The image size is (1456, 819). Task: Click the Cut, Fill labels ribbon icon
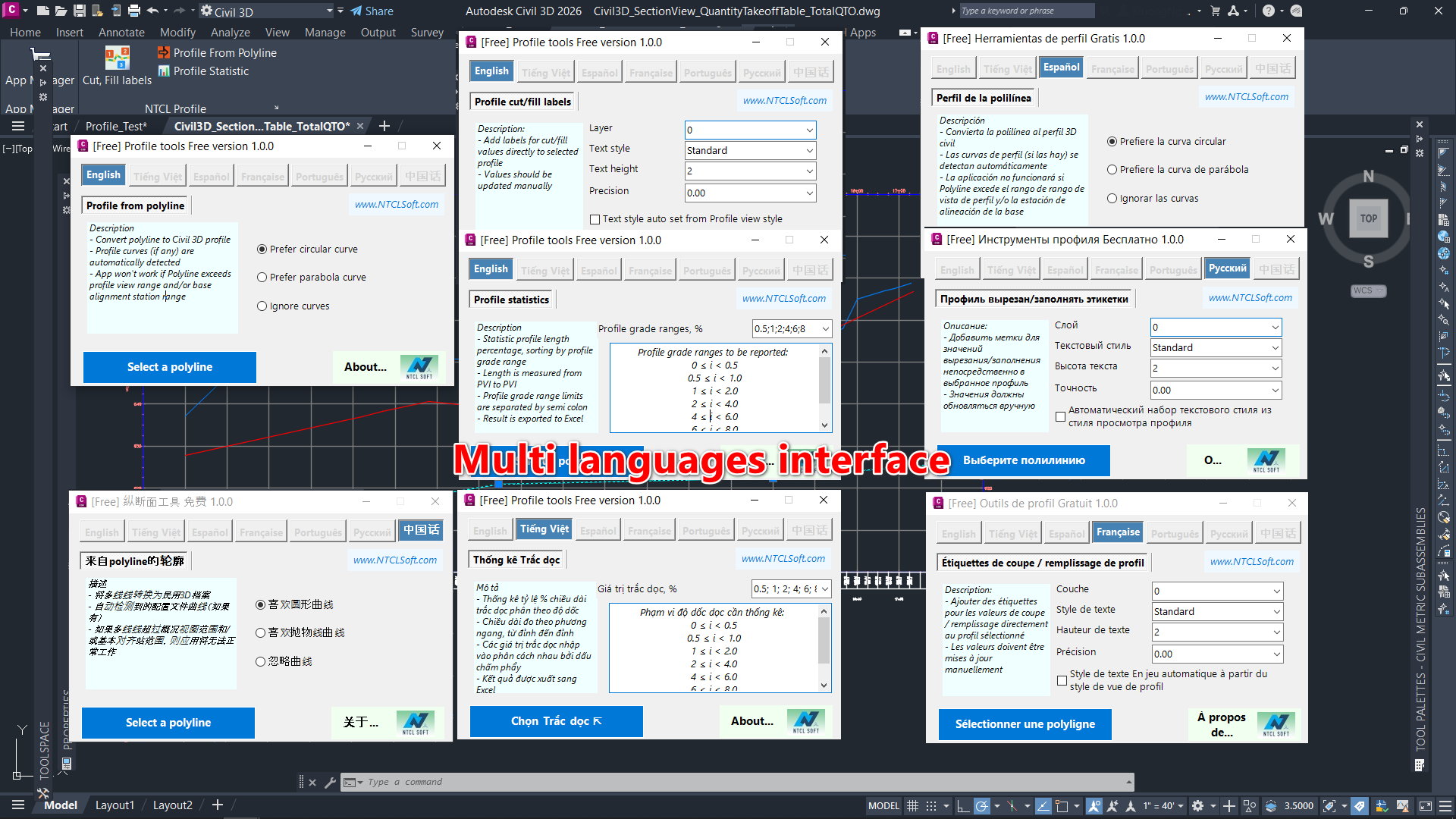(x=117, y=58)
